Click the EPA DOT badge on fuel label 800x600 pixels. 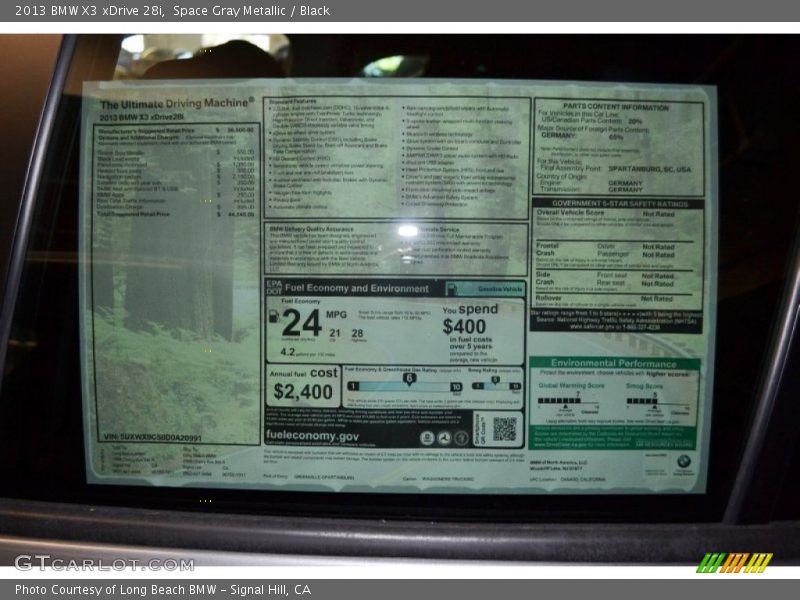272,288
